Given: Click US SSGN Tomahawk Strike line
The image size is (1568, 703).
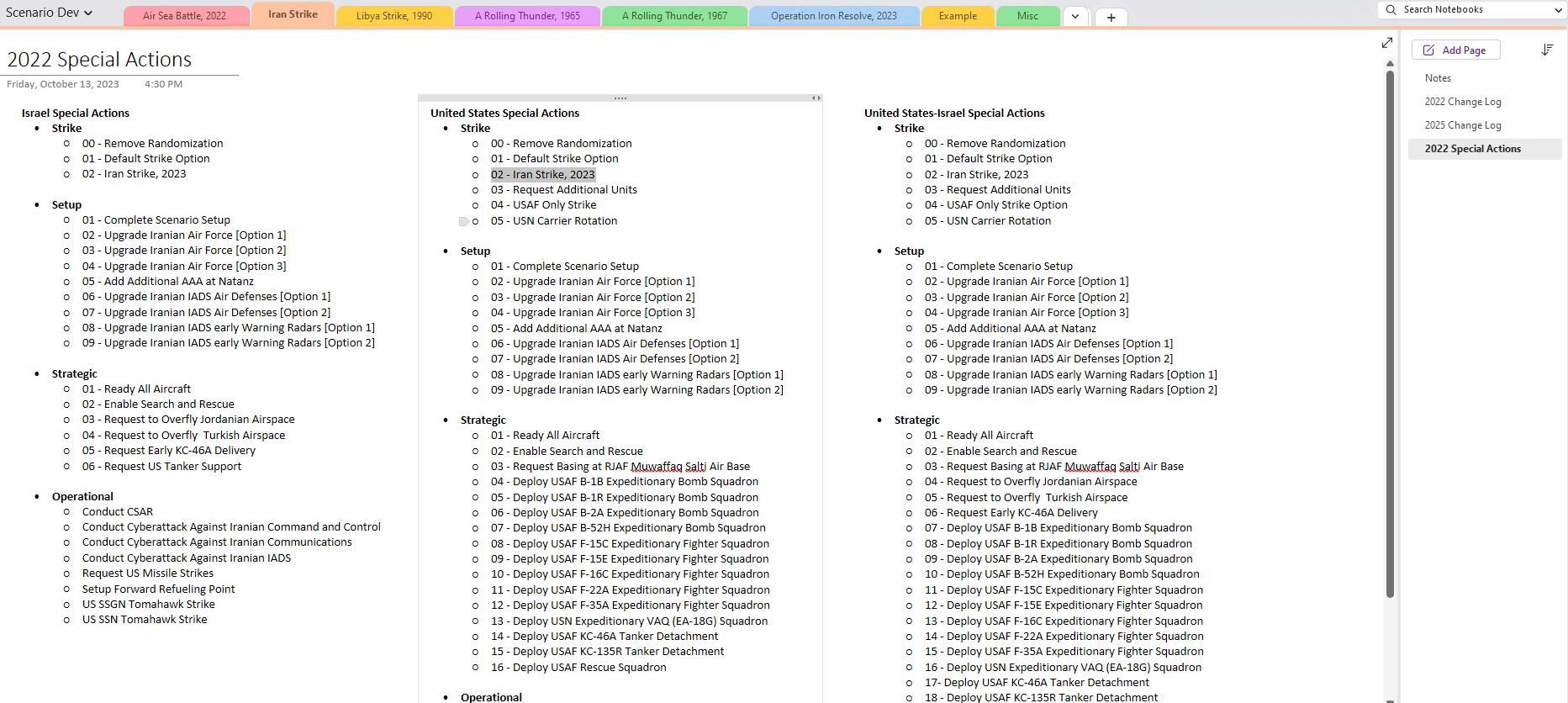Looking at the screenshot, I should 149,604.
